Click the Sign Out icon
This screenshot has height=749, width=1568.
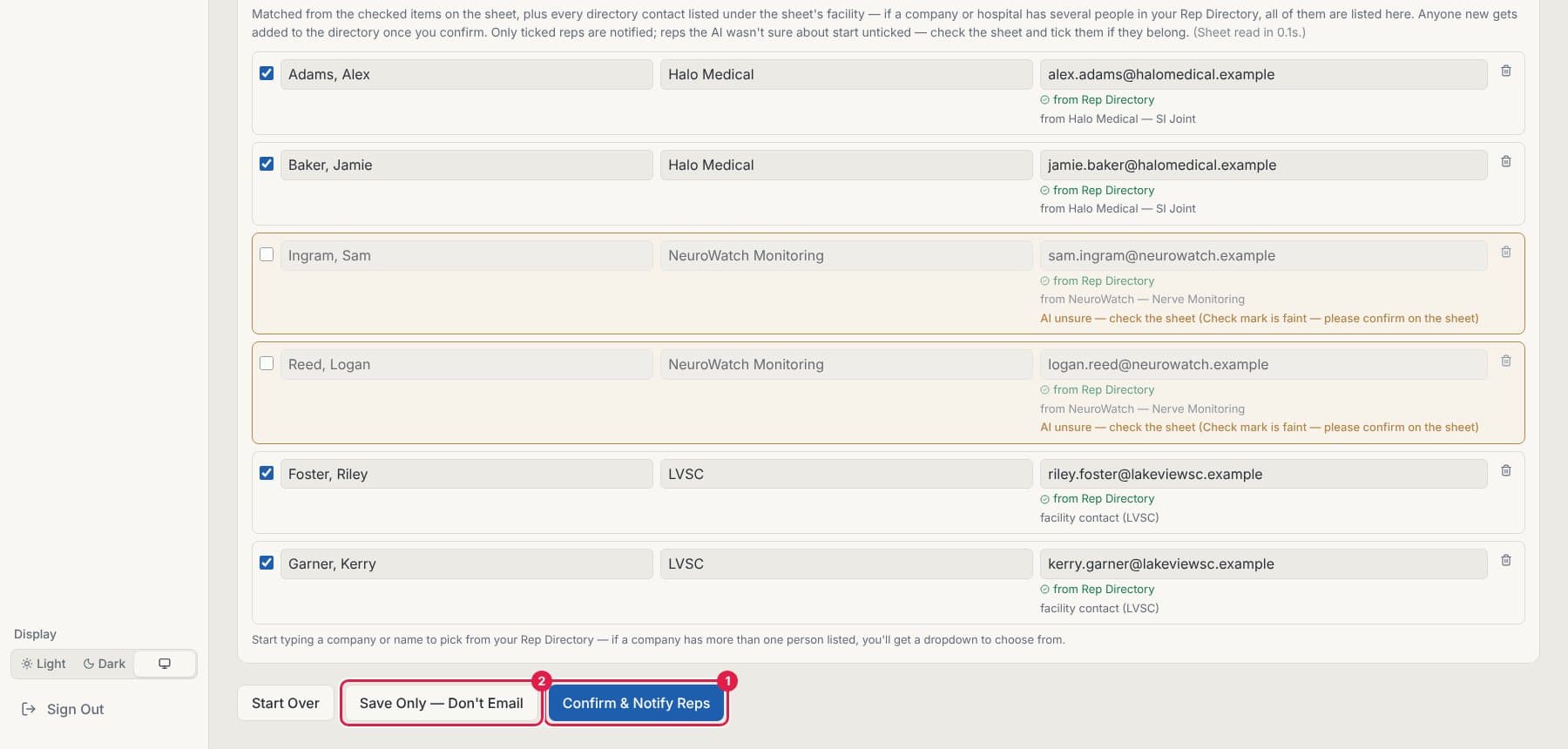29,709
